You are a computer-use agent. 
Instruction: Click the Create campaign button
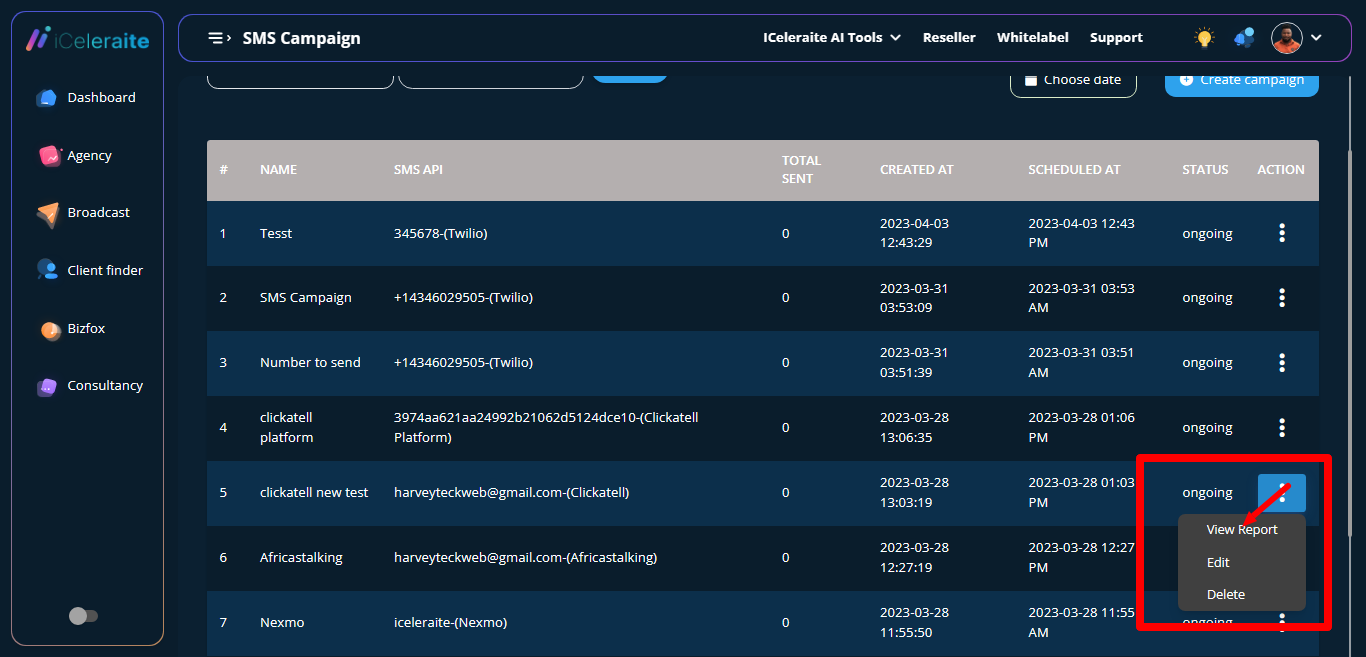pos(1241,81)
